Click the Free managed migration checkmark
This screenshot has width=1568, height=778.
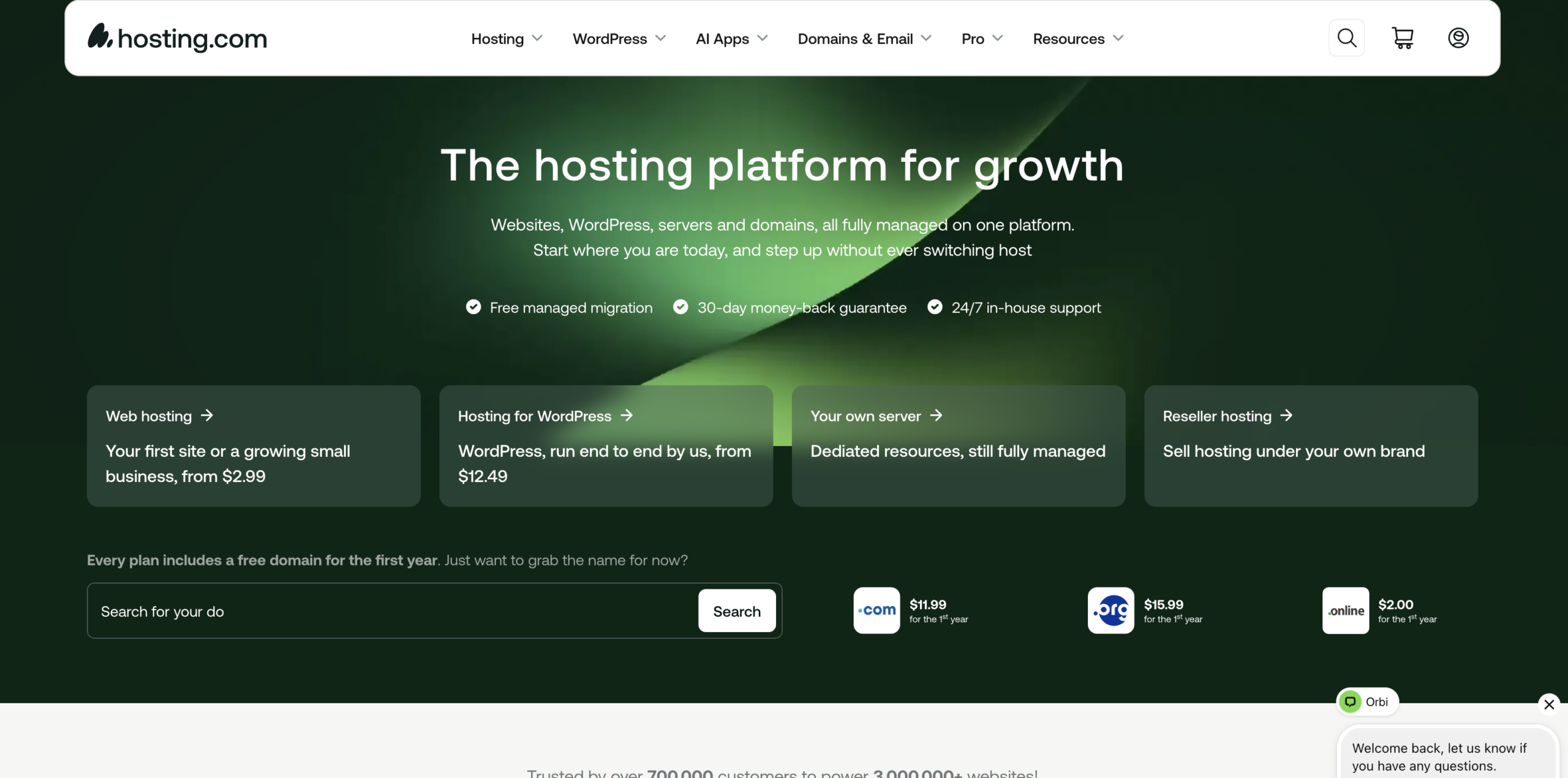tap(473, 307)
